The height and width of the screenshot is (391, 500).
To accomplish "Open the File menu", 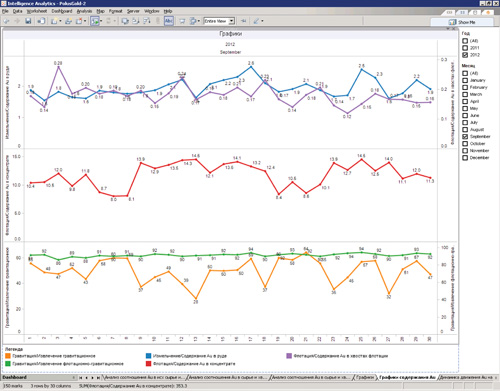I will point(5,11).
